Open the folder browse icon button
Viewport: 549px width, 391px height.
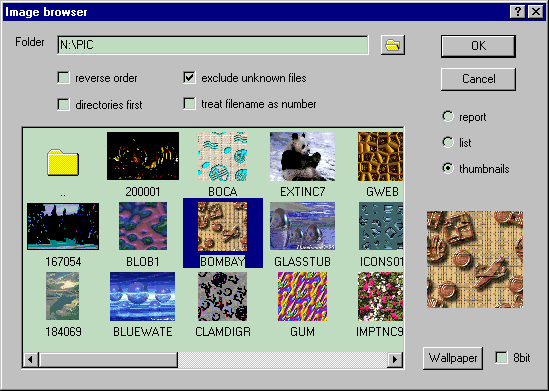(x=392, y=45)
